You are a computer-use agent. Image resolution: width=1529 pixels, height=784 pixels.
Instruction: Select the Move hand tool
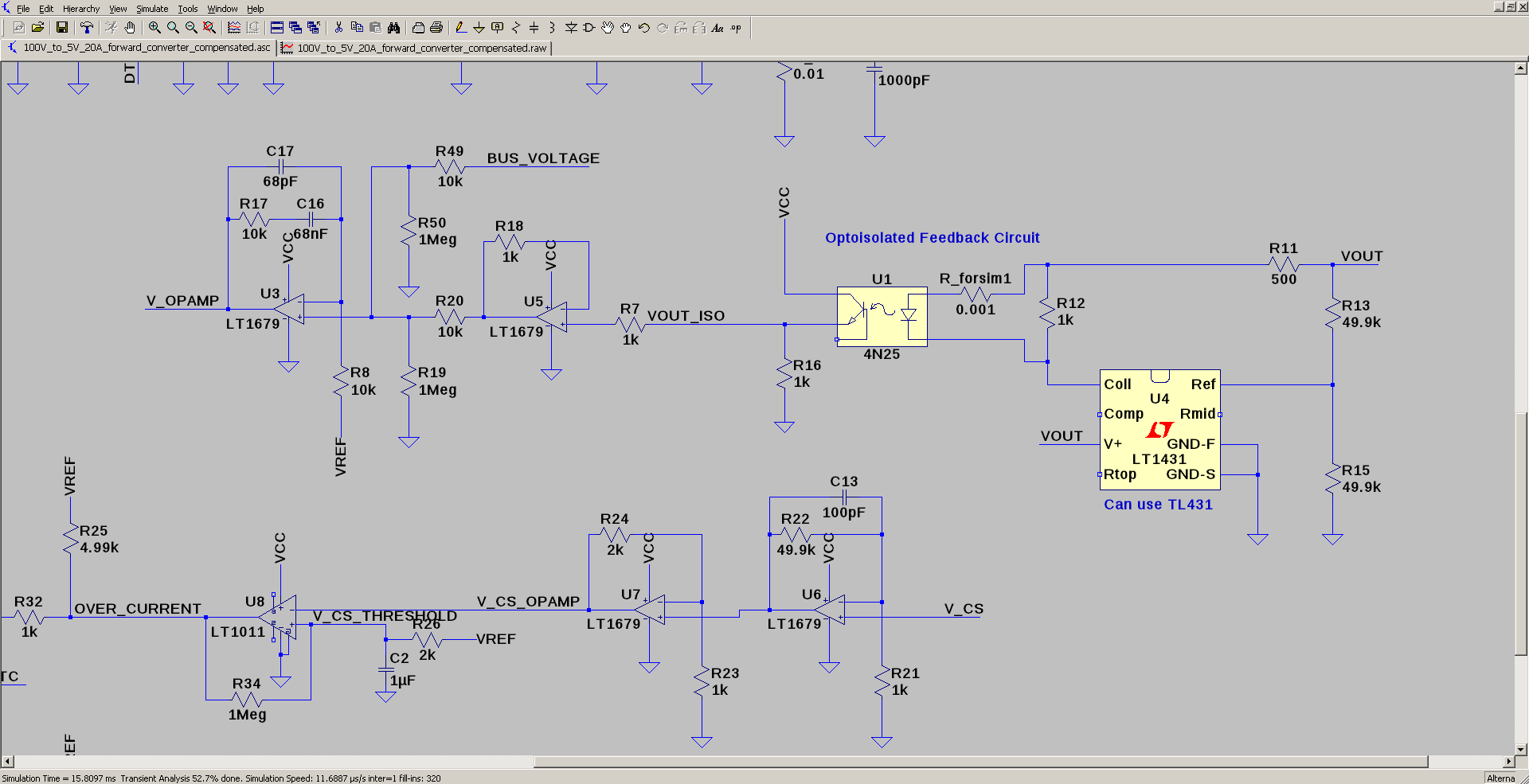[608, 28]
